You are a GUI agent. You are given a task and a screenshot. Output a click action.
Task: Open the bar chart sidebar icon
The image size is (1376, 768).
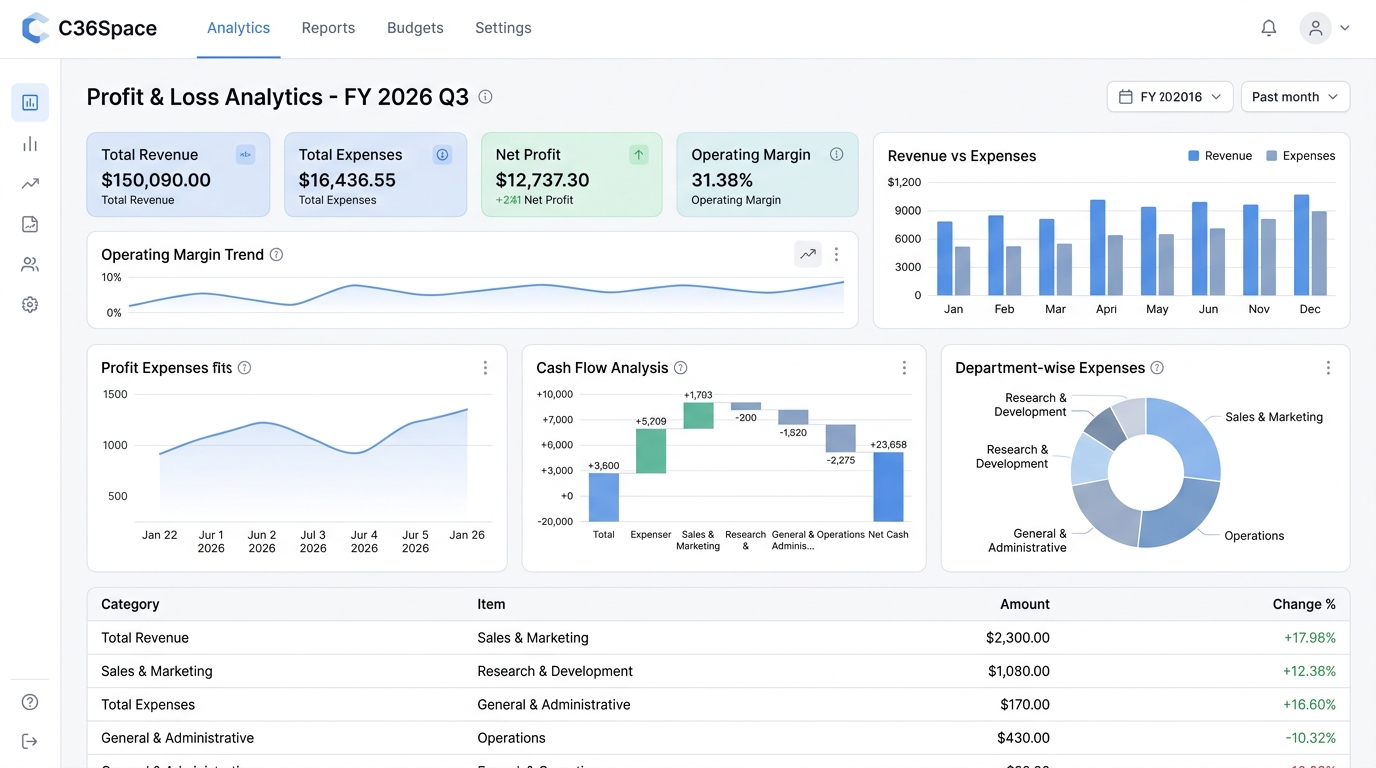[x=30, y=144]
